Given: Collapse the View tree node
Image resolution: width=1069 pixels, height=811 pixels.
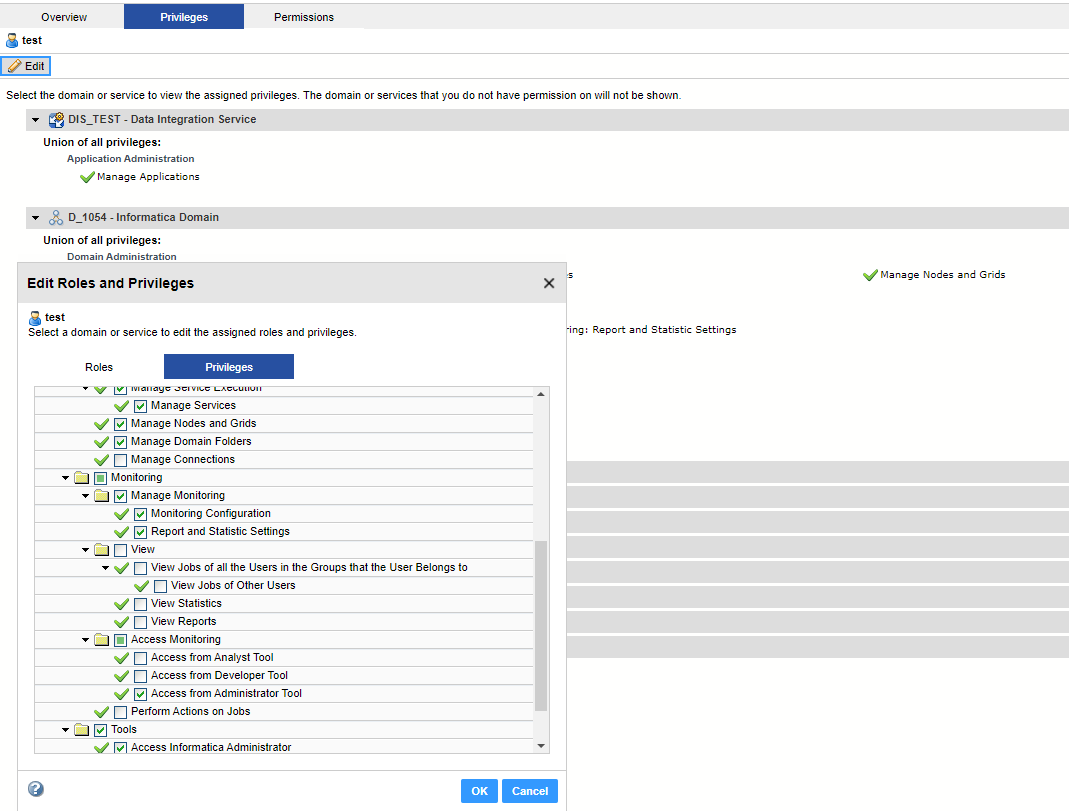Looking at the screenshot, I should click(85, 550).
